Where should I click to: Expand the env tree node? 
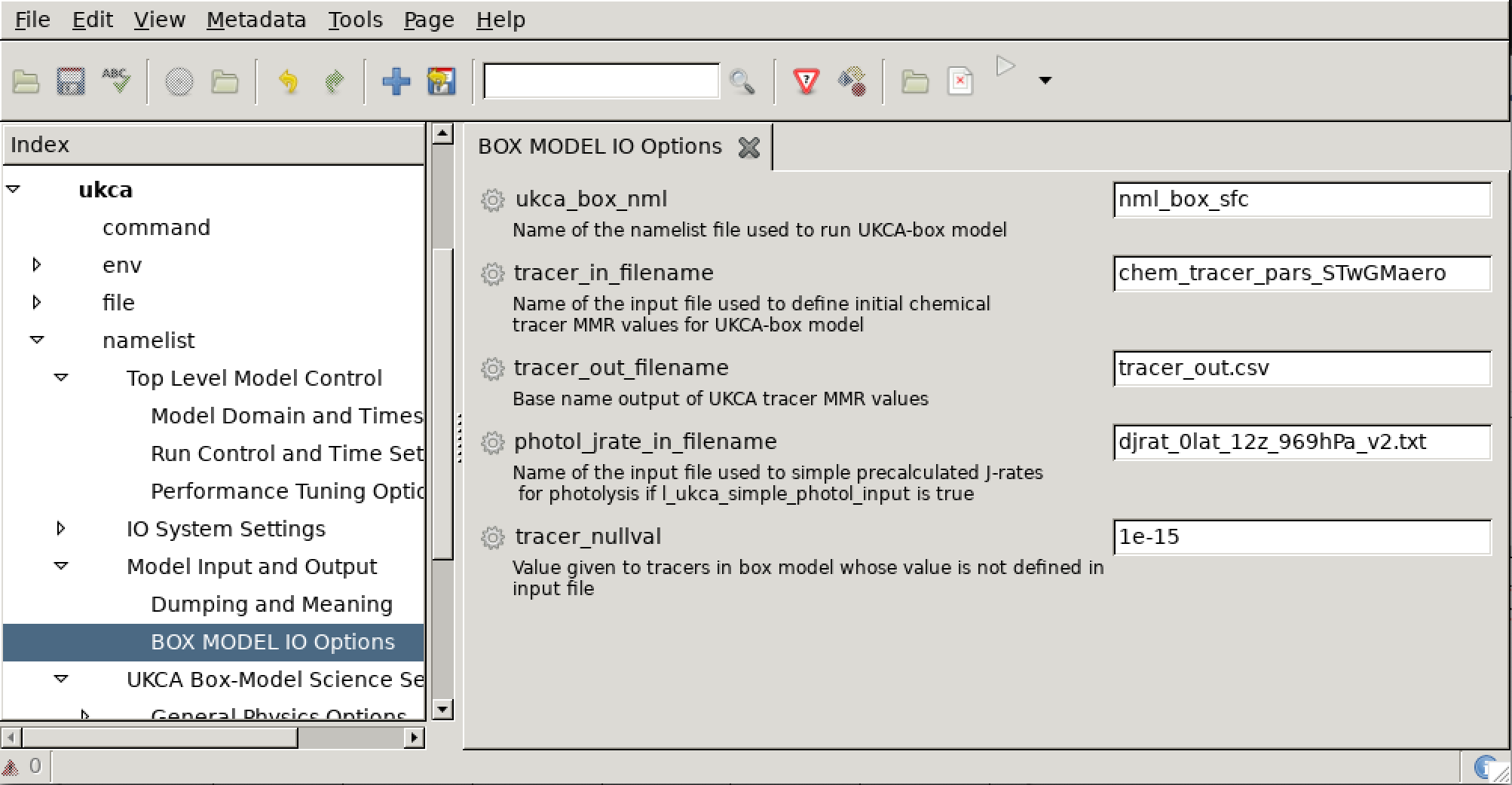click(37, 265)
